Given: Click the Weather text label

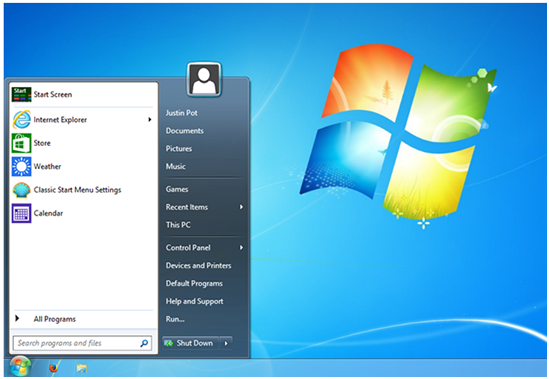Looking at the screenshot, I should (x=47, y=166).
